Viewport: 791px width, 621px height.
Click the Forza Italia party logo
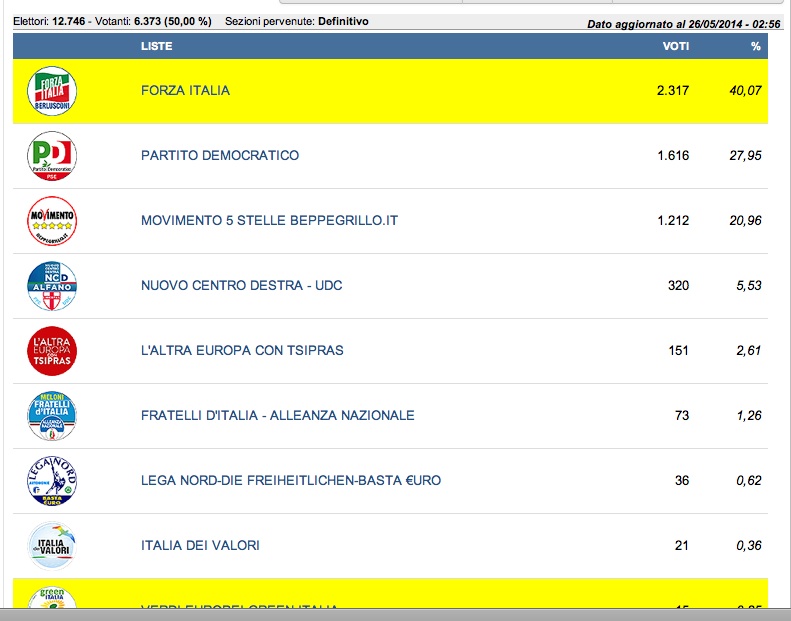52,91
